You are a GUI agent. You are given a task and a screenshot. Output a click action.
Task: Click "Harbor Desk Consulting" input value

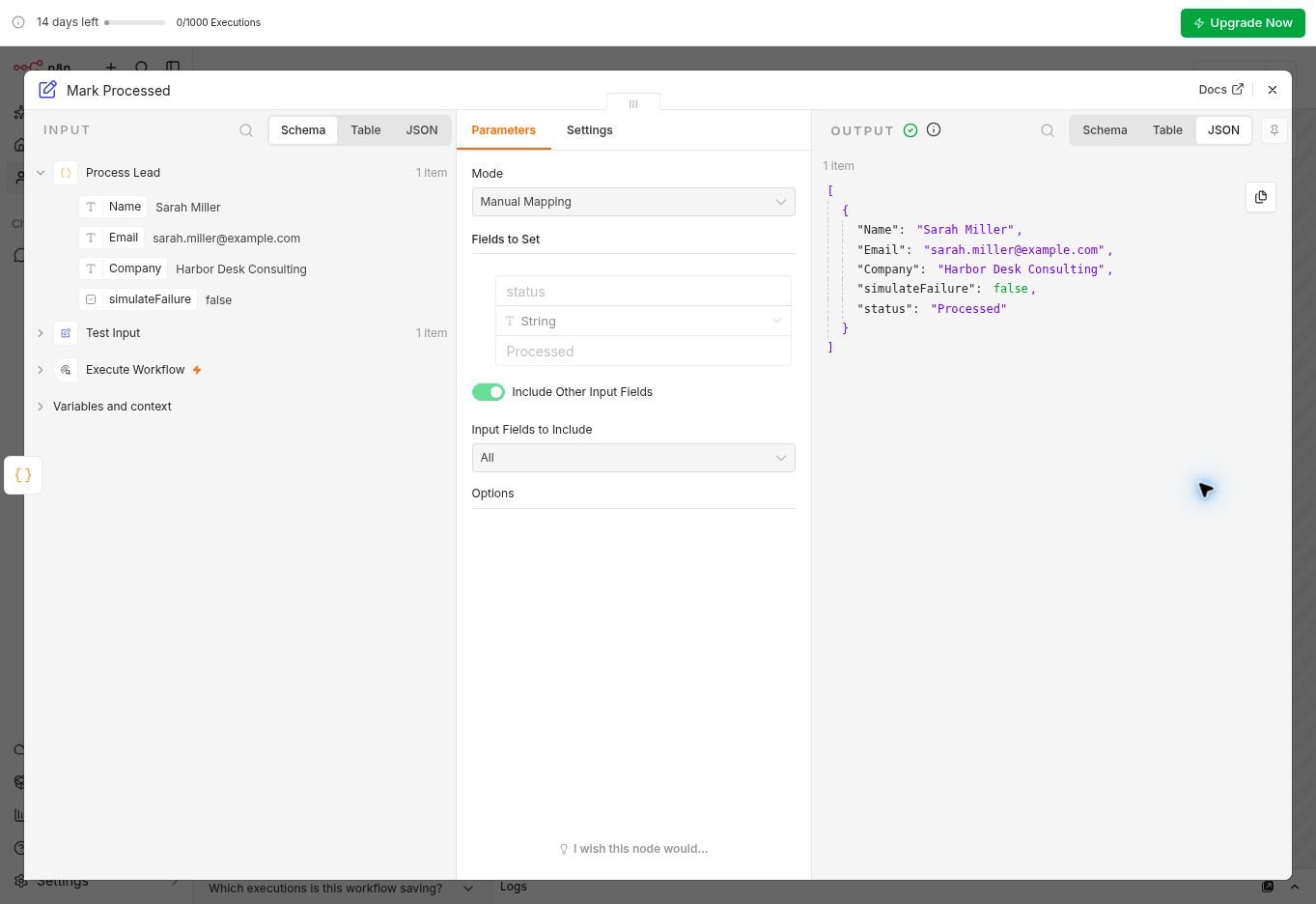click(241, 269)
